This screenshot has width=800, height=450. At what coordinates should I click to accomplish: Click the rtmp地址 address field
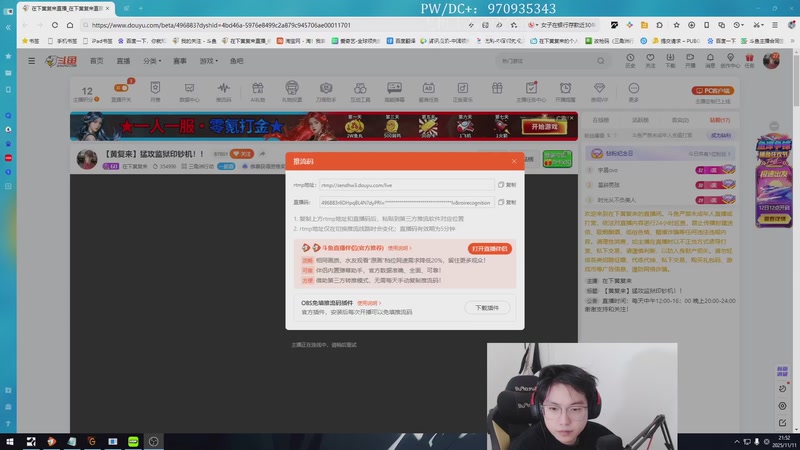[406, 185]
